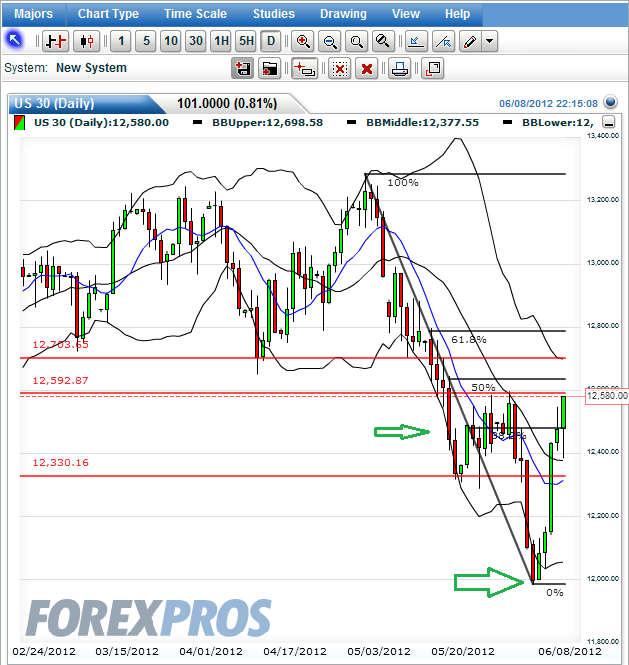Select the trend line drawing tool
The image size is (629, 665).
click(443, 41)
